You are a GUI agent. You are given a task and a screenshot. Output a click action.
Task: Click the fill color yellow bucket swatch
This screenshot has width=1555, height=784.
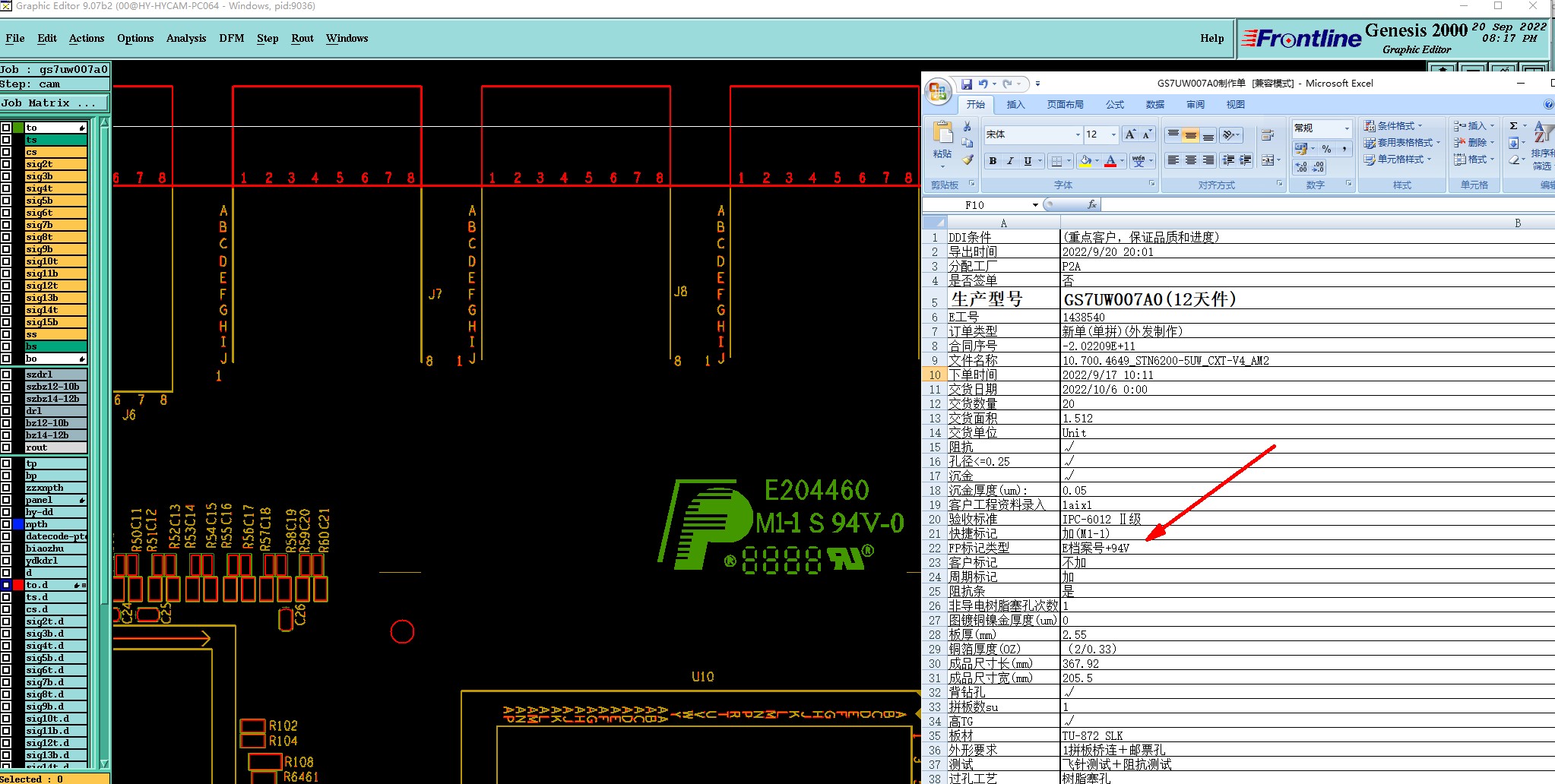pos(1085,160)
